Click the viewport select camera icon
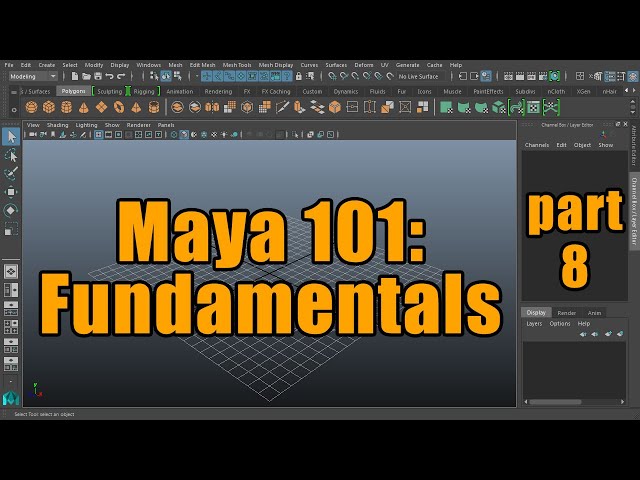The width and height of the screenshot is (640, 480). pyautogui.click(x=33, y=134)
